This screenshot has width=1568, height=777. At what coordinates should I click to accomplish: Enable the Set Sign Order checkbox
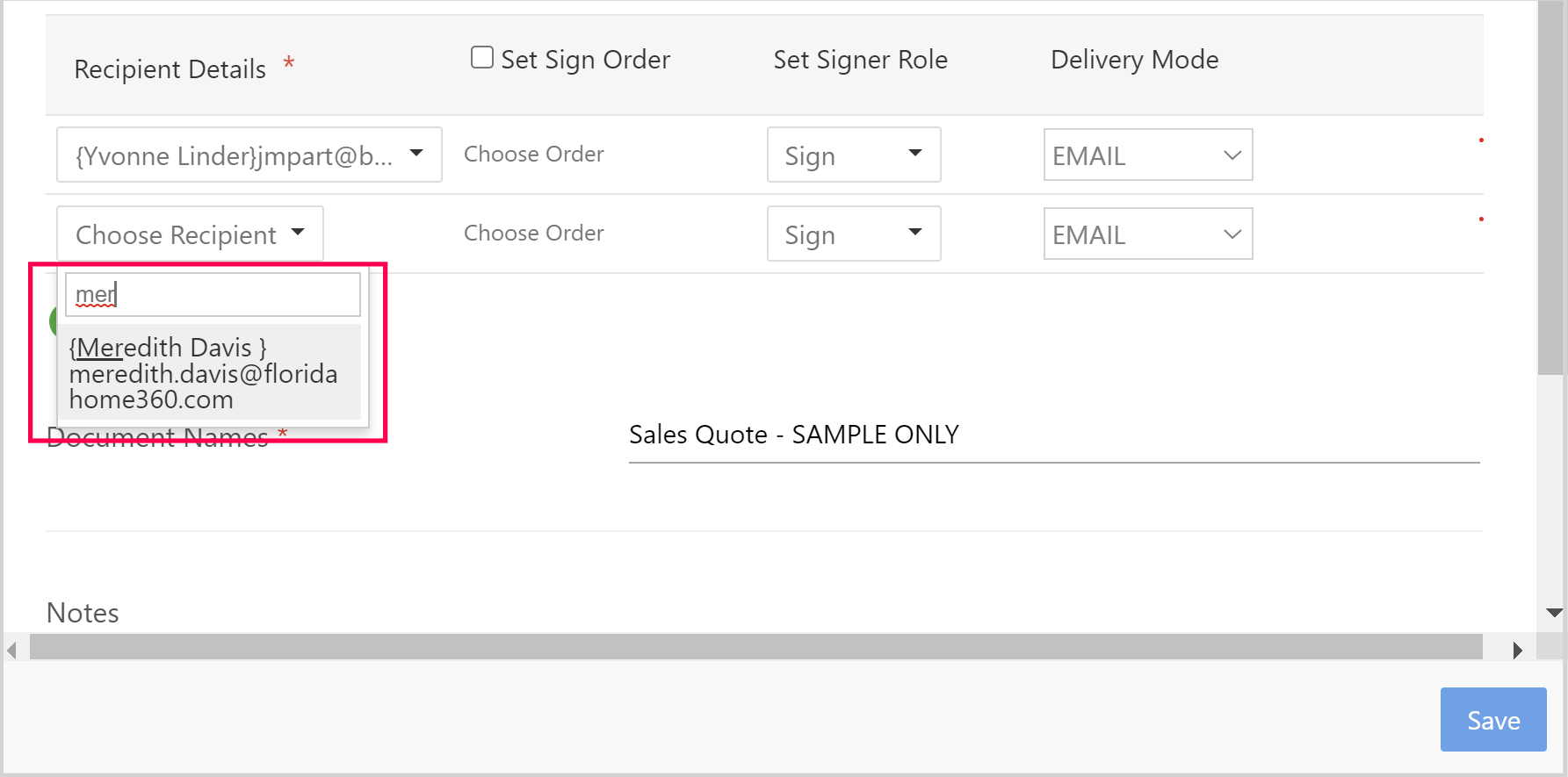482,58
